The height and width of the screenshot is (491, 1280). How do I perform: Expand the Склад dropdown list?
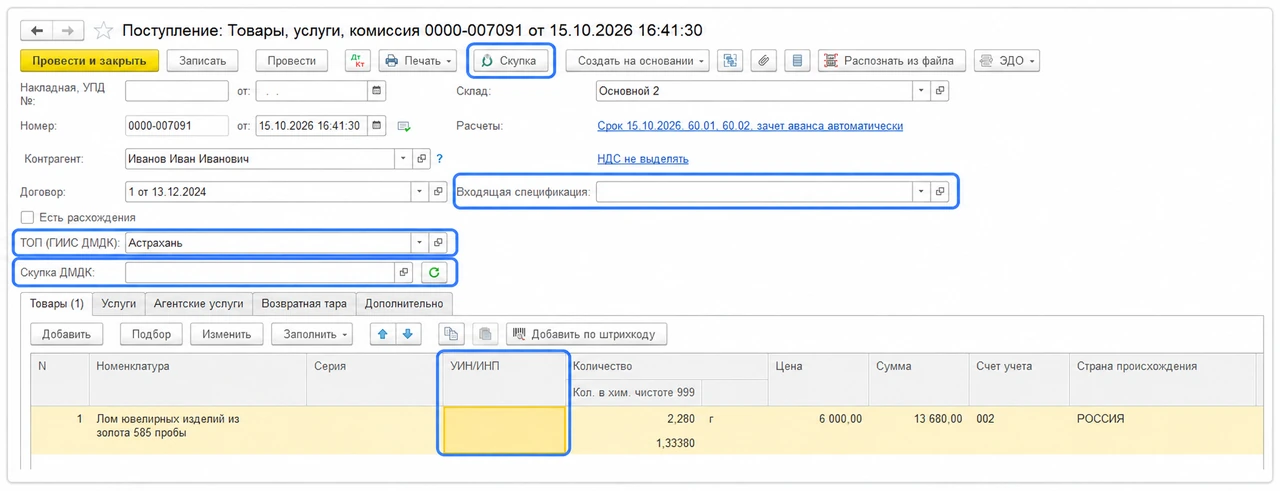coord(921,91)
